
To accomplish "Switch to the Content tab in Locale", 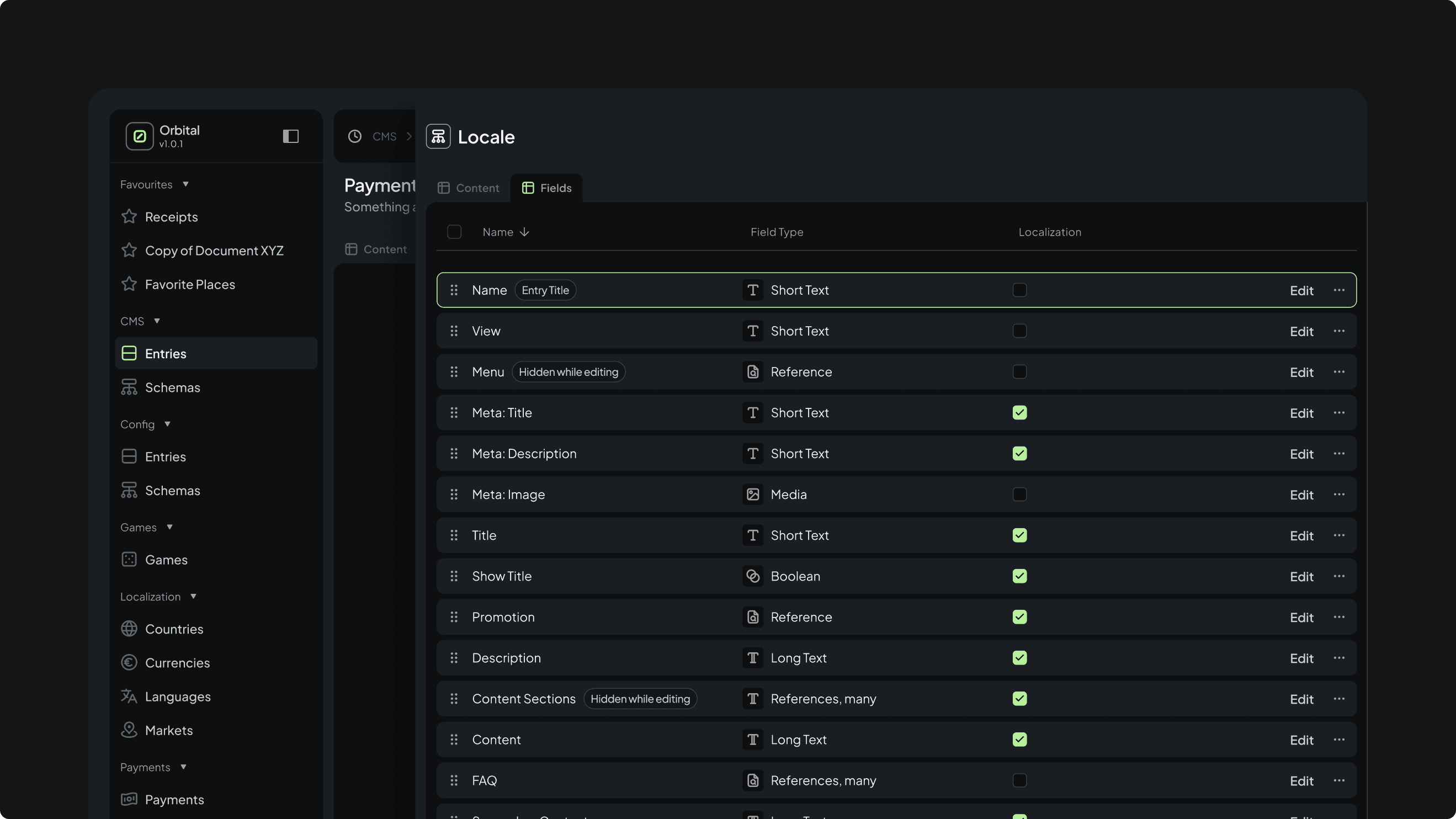I will (469, 188).
